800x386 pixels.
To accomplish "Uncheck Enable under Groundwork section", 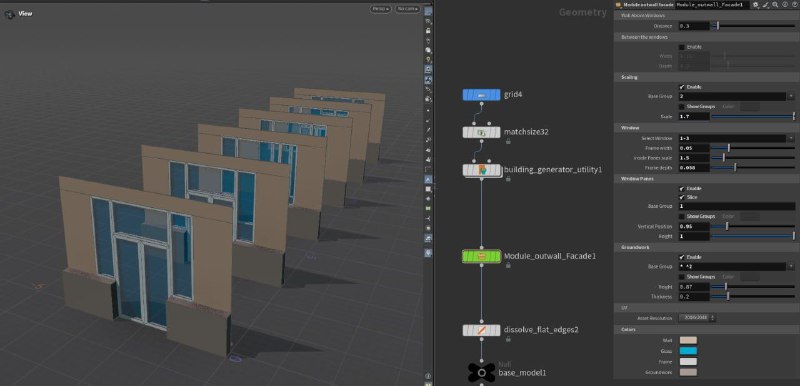I will tap(682, 257).
